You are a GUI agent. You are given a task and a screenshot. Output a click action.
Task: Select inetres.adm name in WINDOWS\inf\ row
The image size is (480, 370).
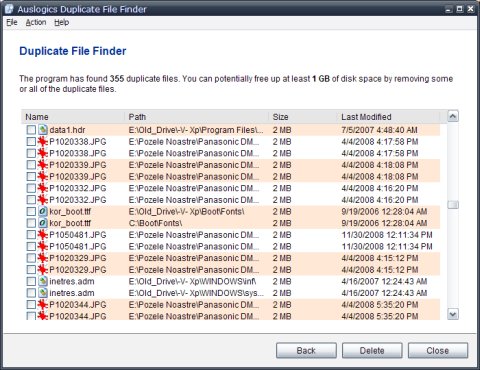(x=72, y=282)
